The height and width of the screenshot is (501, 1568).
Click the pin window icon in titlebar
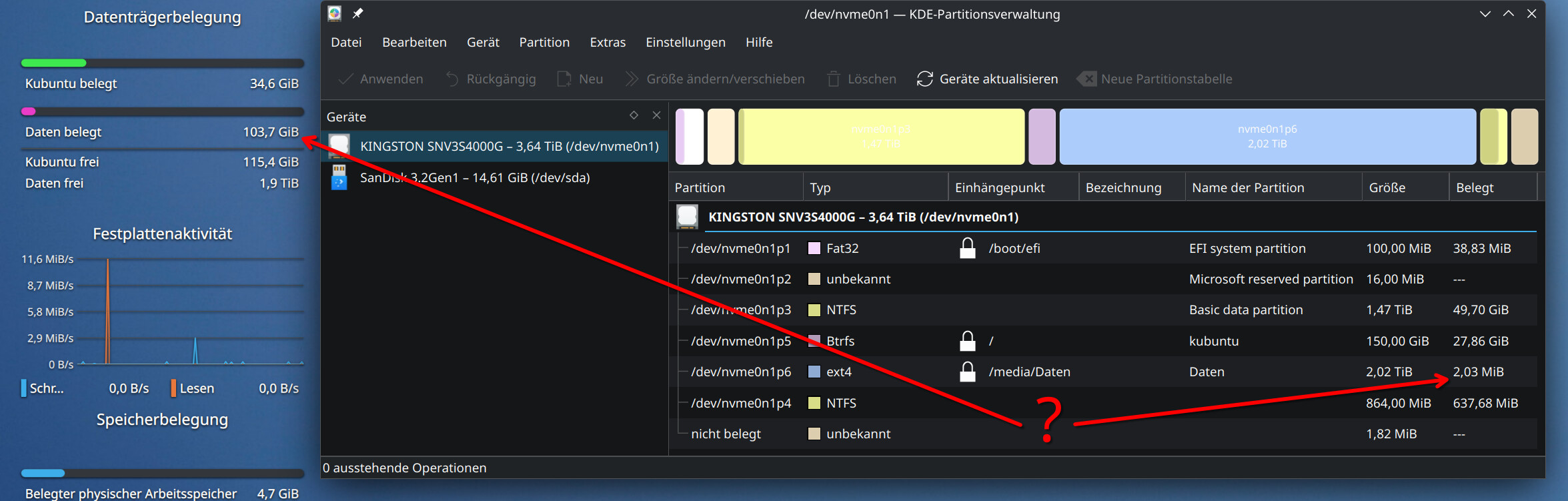point(358,13)
